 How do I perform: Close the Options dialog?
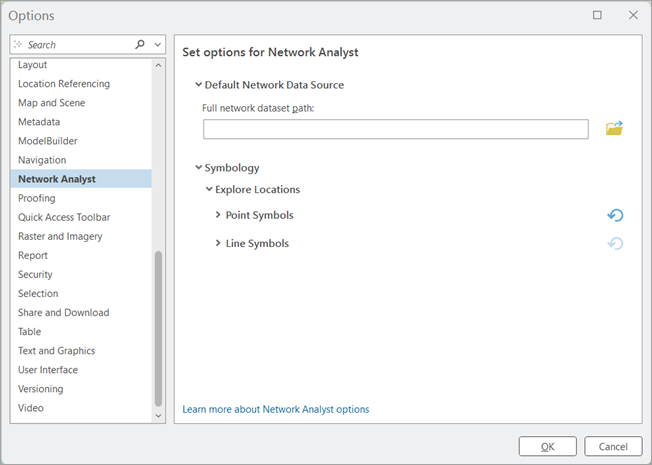coord(633,15)
